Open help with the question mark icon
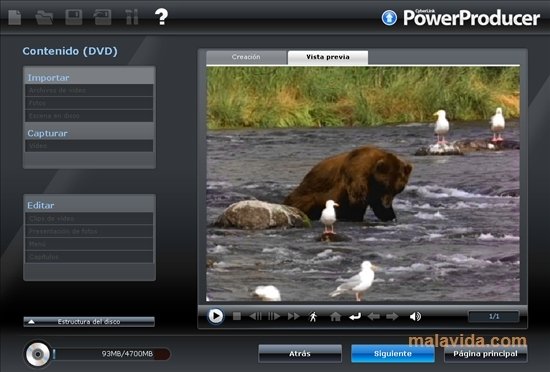 [161, 17]
